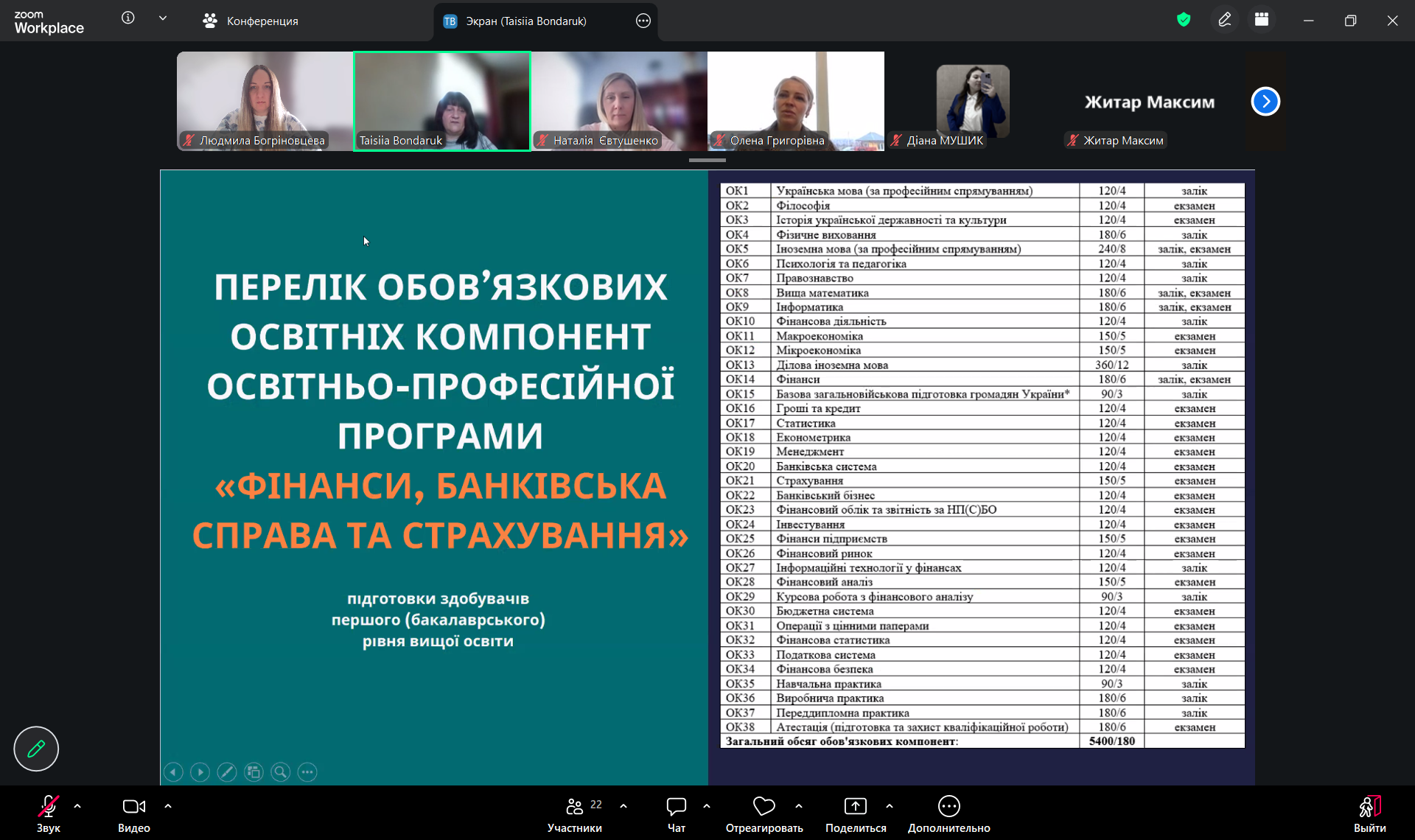Open the ellipsis options on the screen share tab
This screenshot has width=1415, height=840.
point(643,21)
